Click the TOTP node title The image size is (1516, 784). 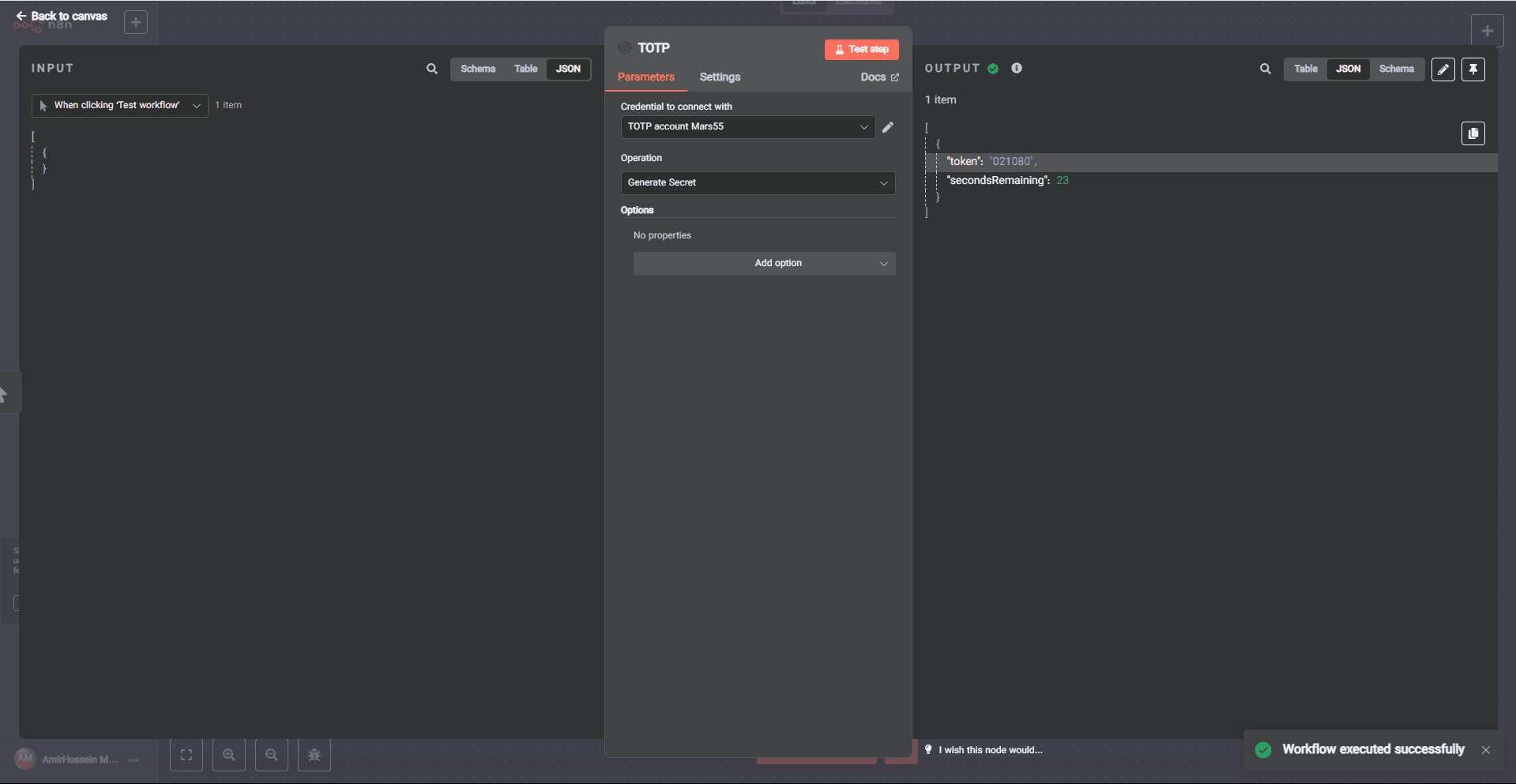(653, 48)
